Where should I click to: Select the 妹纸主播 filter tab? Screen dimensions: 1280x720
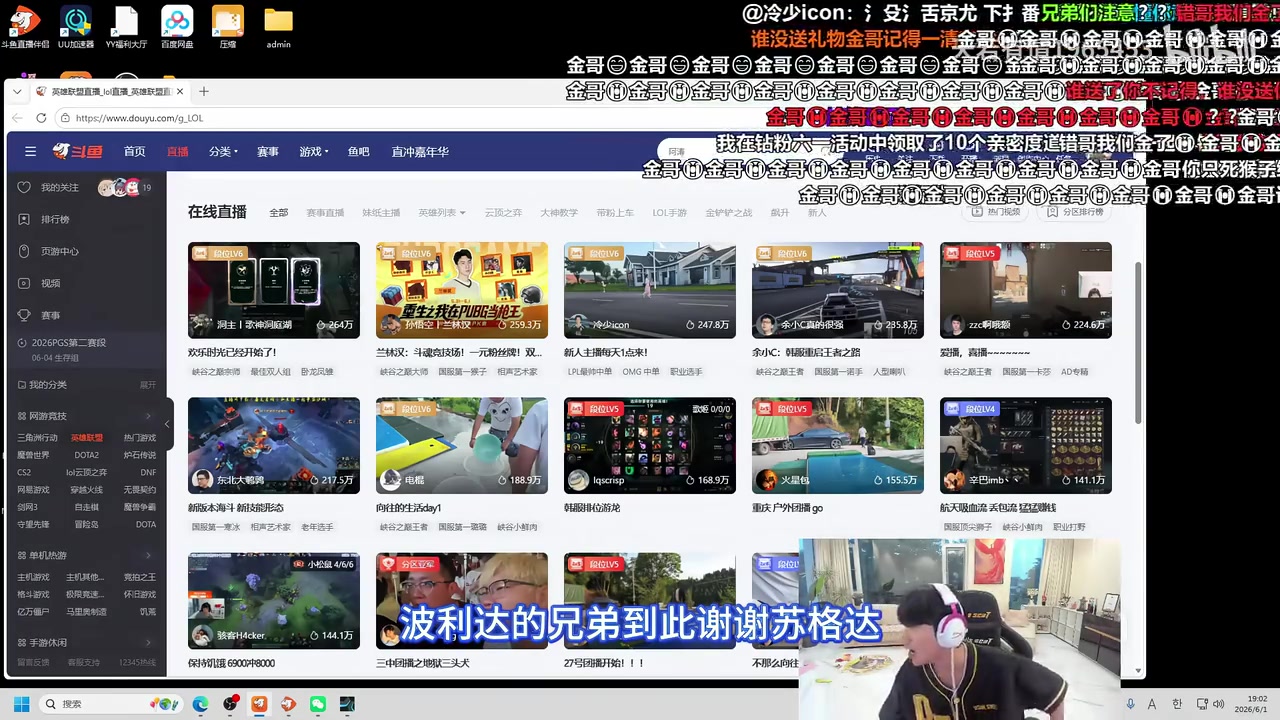[381, 212]
